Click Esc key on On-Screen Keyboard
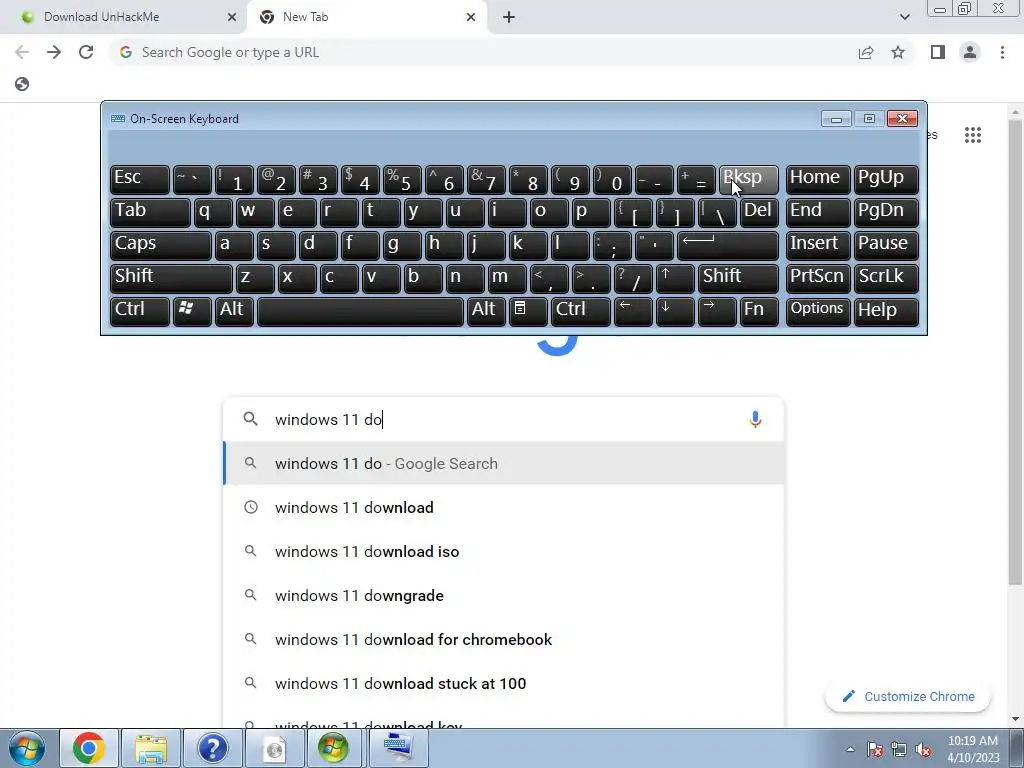Screen dimensions: 1024x768 point(140,179)
